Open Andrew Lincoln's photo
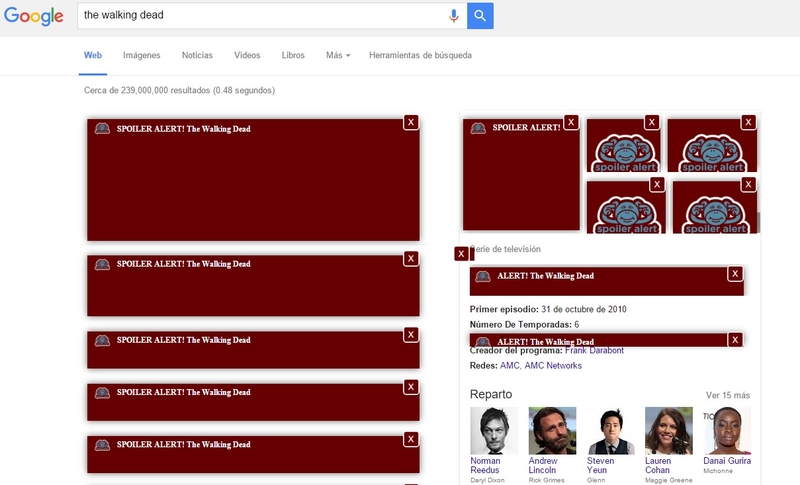The height and width of the screenshot is (485, 800). [552, 430]
